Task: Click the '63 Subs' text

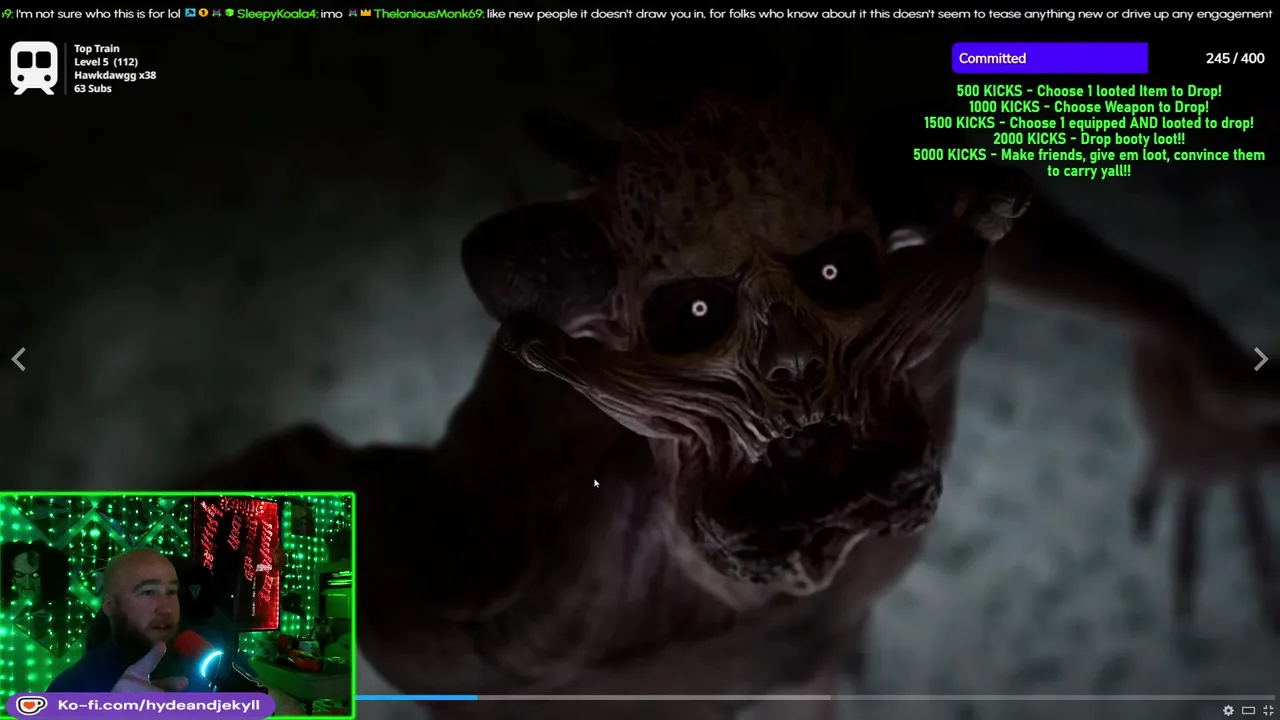Action: (x=92, y=88)
